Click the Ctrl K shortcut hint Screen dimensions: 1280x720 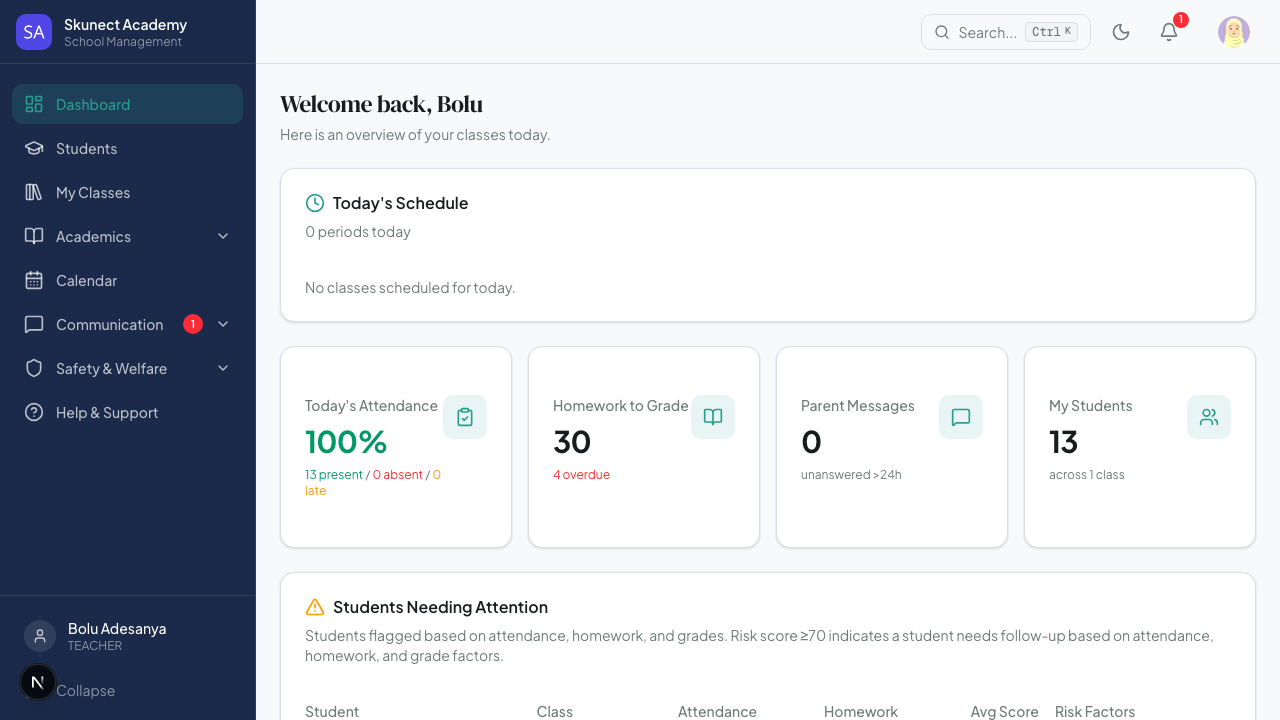click(1051, 32)
